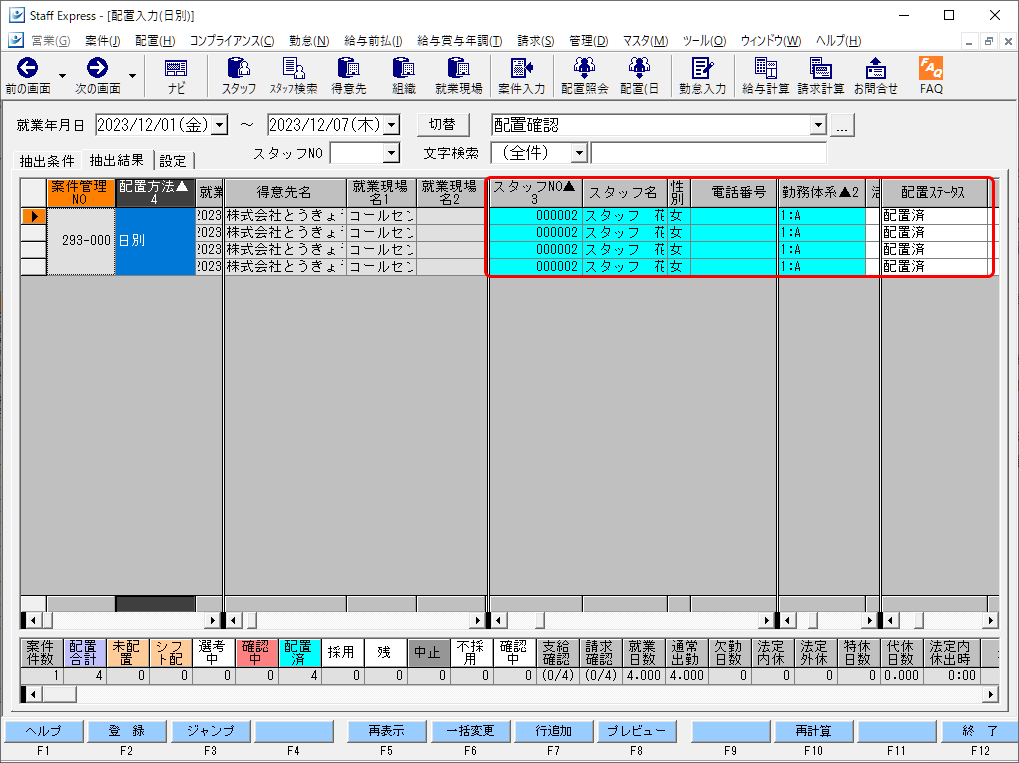The height and width of the screenshot is (763, 1019).
Task: Click left arrow of customer pane scrollbar
Action: pyautogui.click(x=233, y=621)
